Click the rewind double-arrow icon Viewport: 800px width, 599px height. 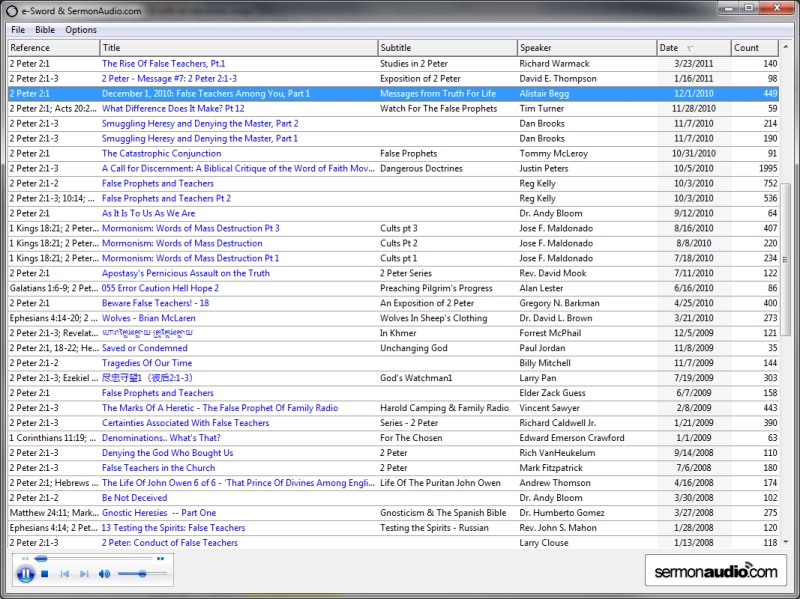click(x=25, y=559)
